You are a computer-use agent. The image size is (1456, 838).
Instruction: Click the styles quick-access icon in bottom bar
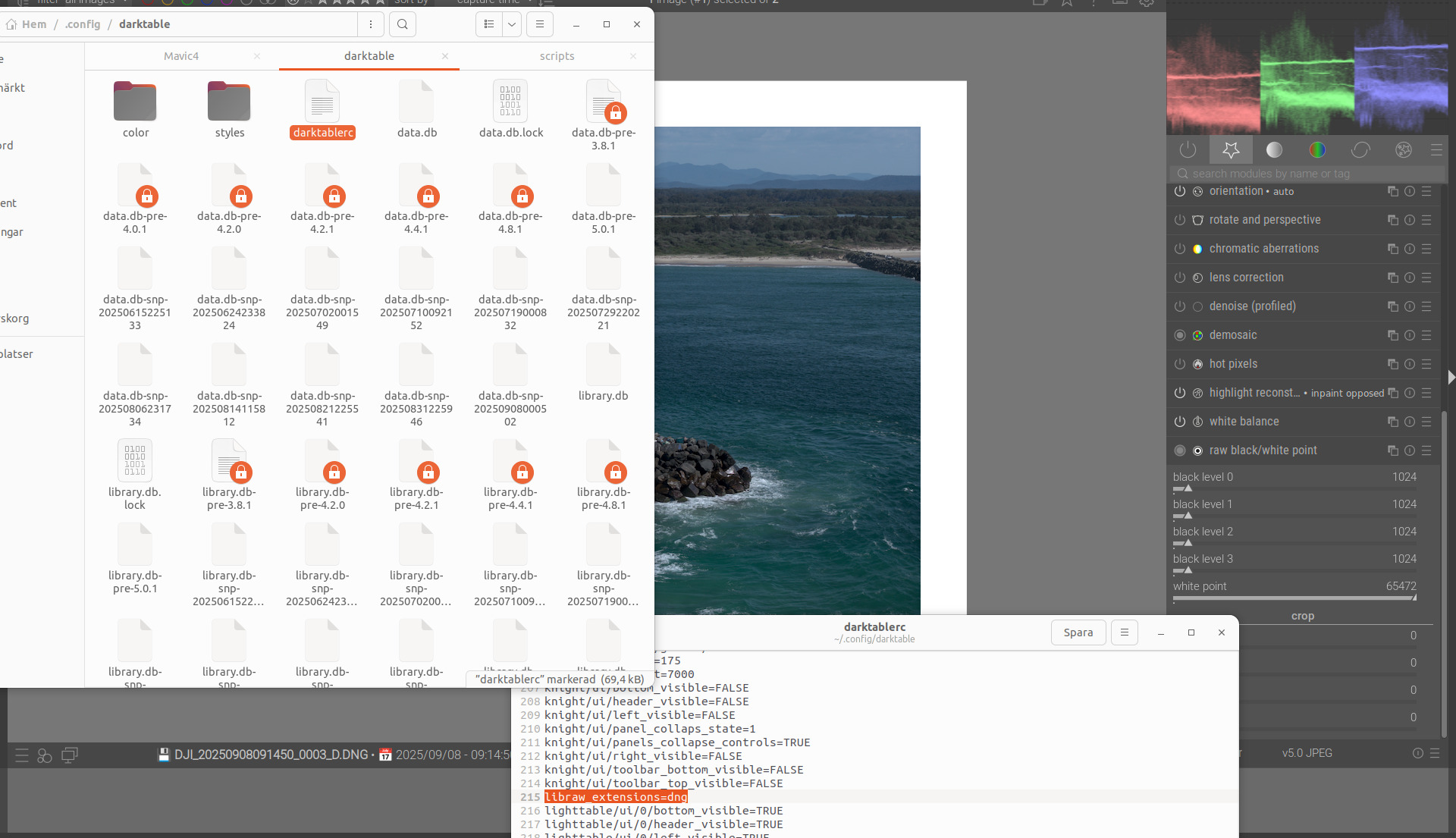[45, 755]
